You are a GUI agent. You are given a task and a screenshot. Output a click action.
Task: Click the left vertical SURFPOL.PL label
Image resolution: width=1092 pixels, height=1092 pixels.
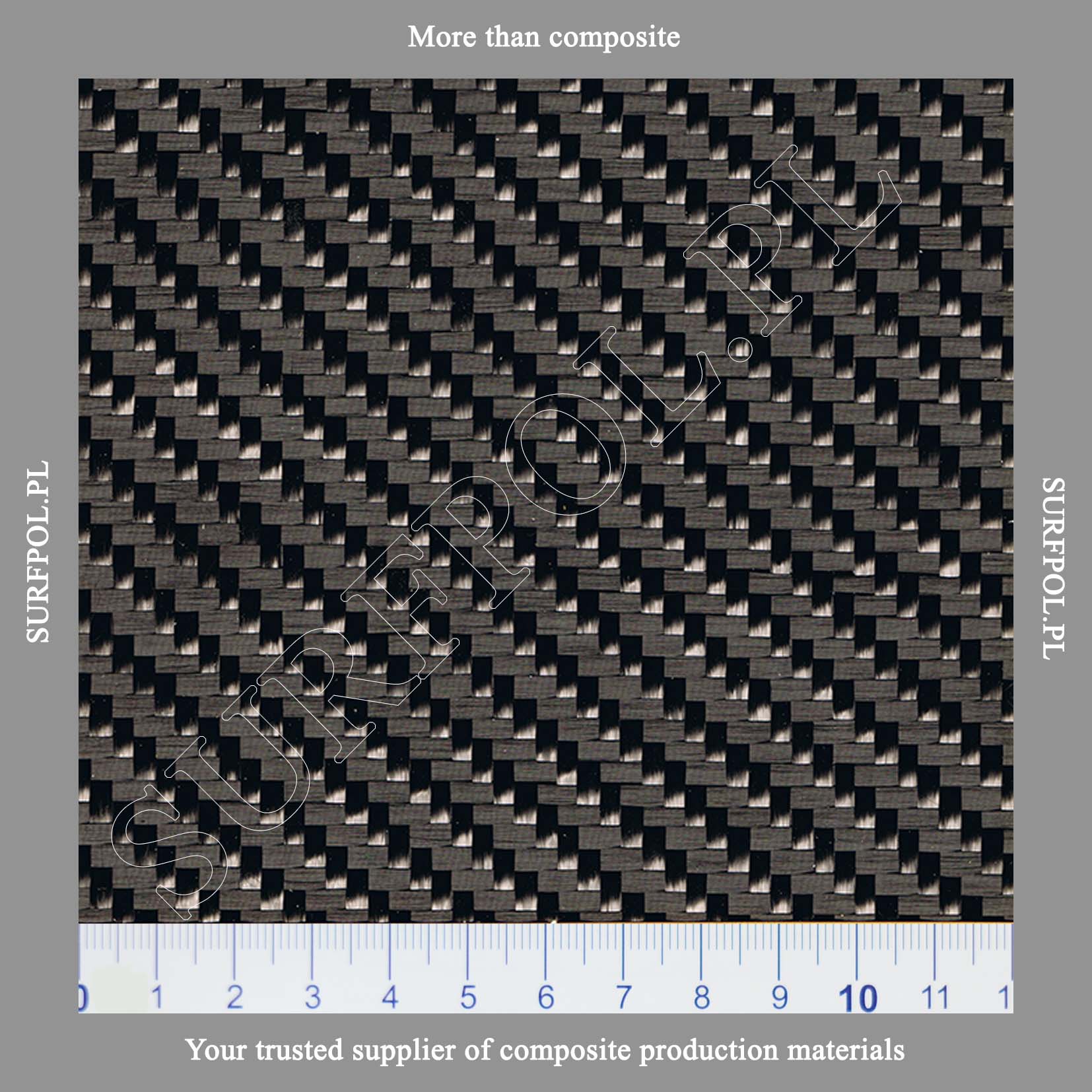pos(38,551)
